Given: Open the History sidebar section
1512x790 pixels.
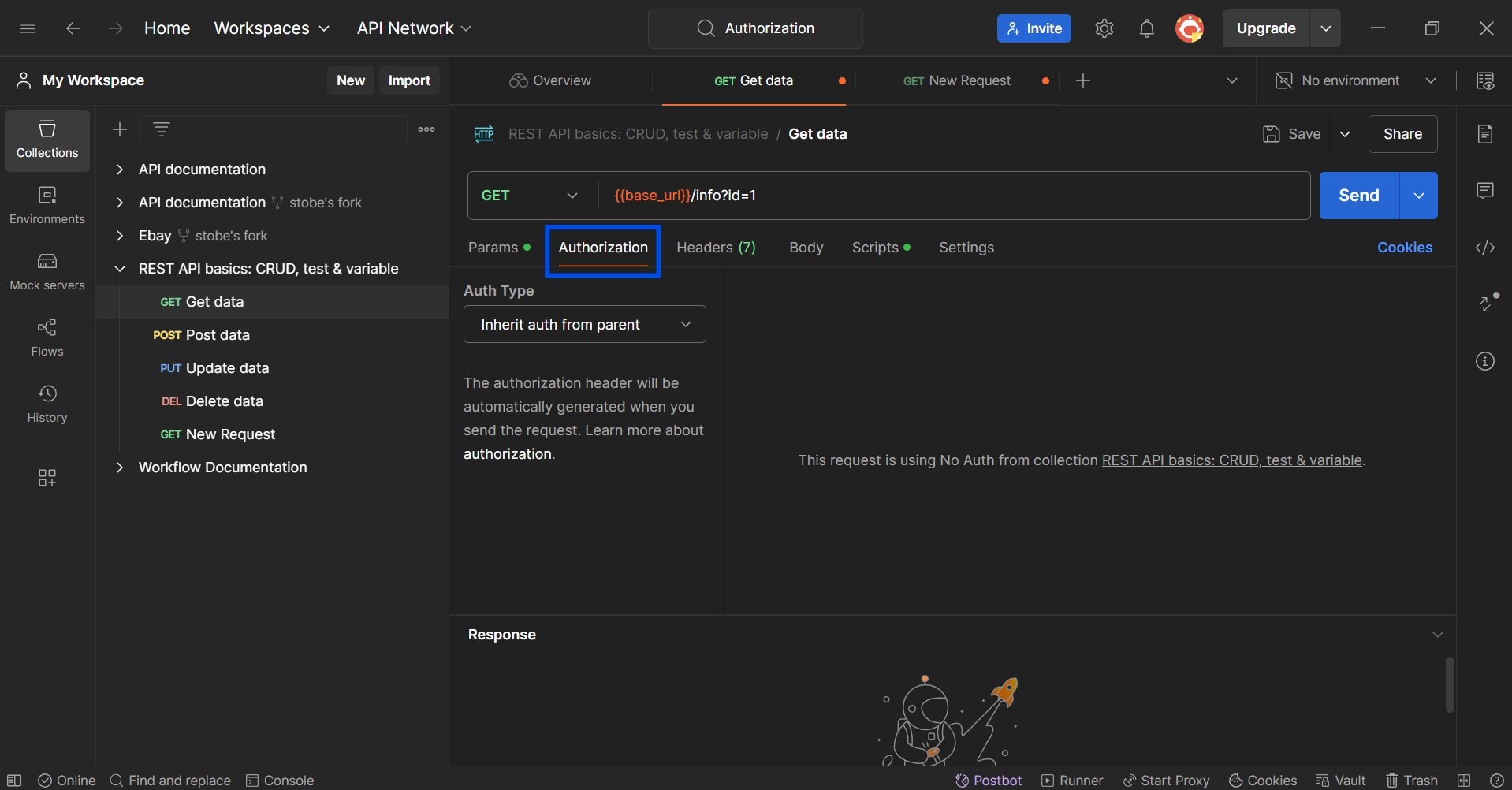Looking at the screenshot, I should pos(47,404).
